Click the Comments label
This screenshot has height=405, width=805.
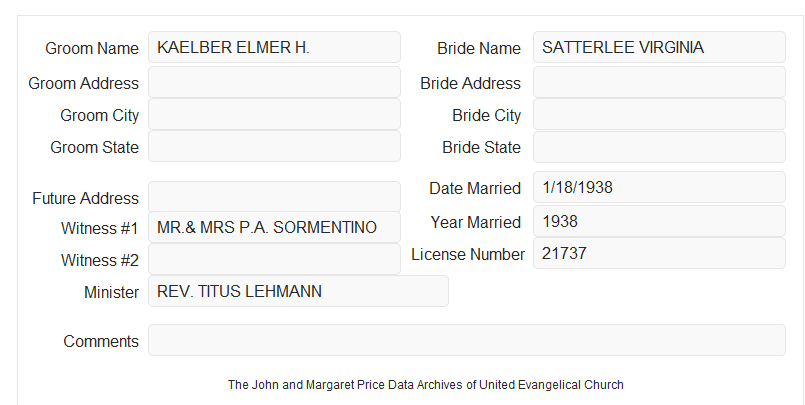[101, 341]
